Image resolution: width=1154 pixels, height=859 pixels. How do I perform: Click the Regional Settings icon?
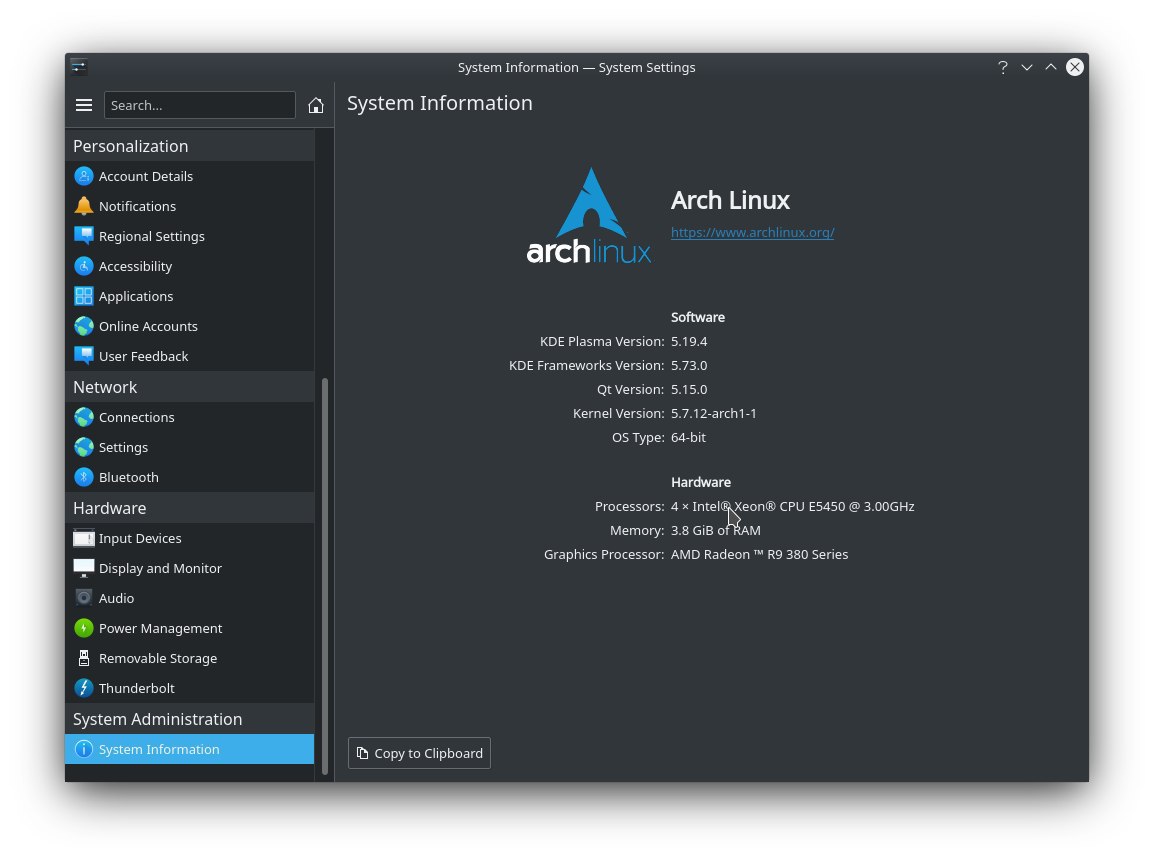click(84, 236)
